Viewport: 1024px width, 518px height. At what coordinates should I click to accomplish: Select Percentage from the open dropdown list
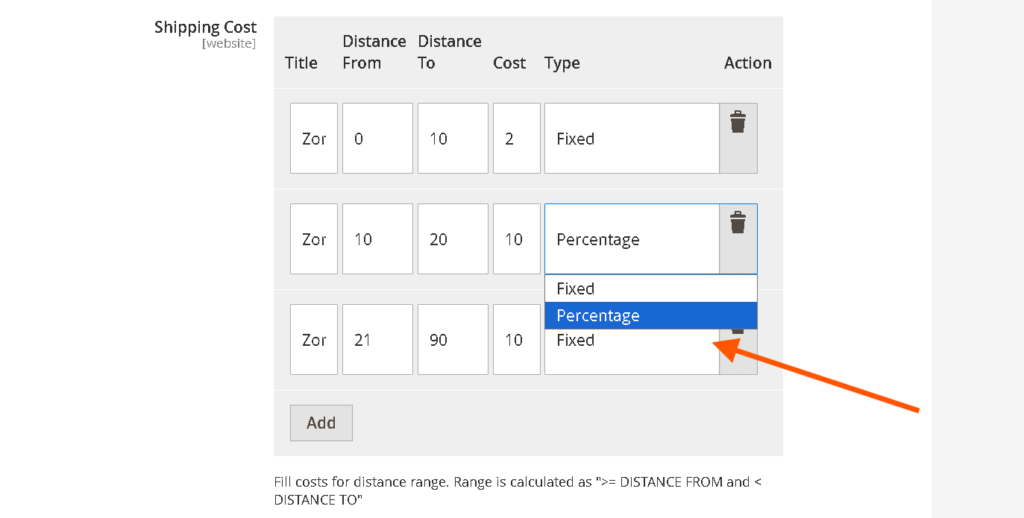650,316
